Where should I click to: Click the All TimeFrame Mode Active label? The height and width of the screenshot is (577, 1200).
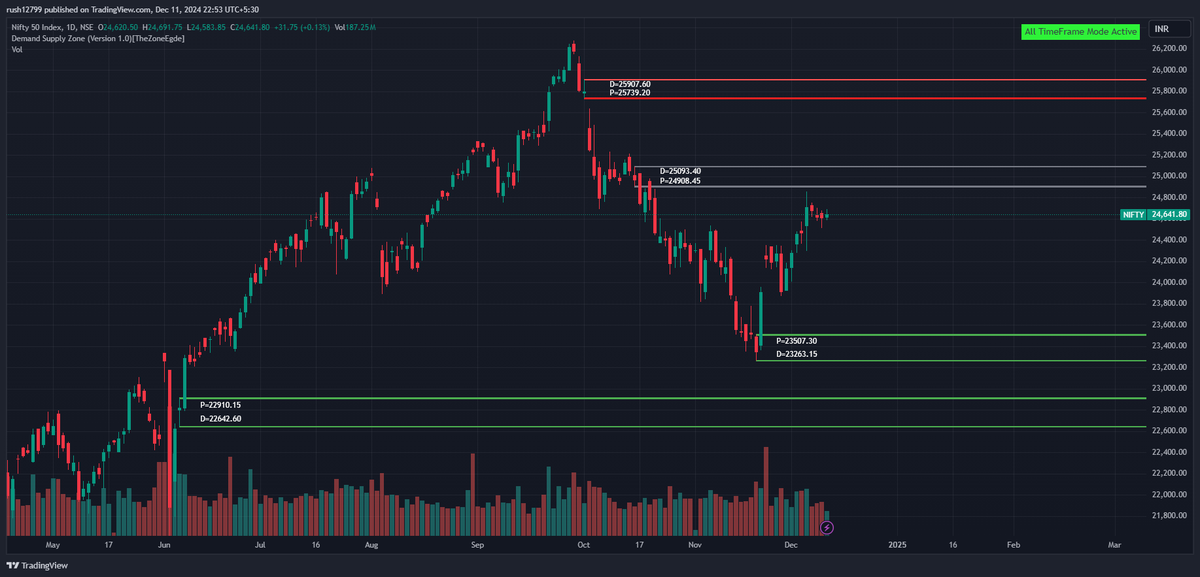coord(1081,32)
